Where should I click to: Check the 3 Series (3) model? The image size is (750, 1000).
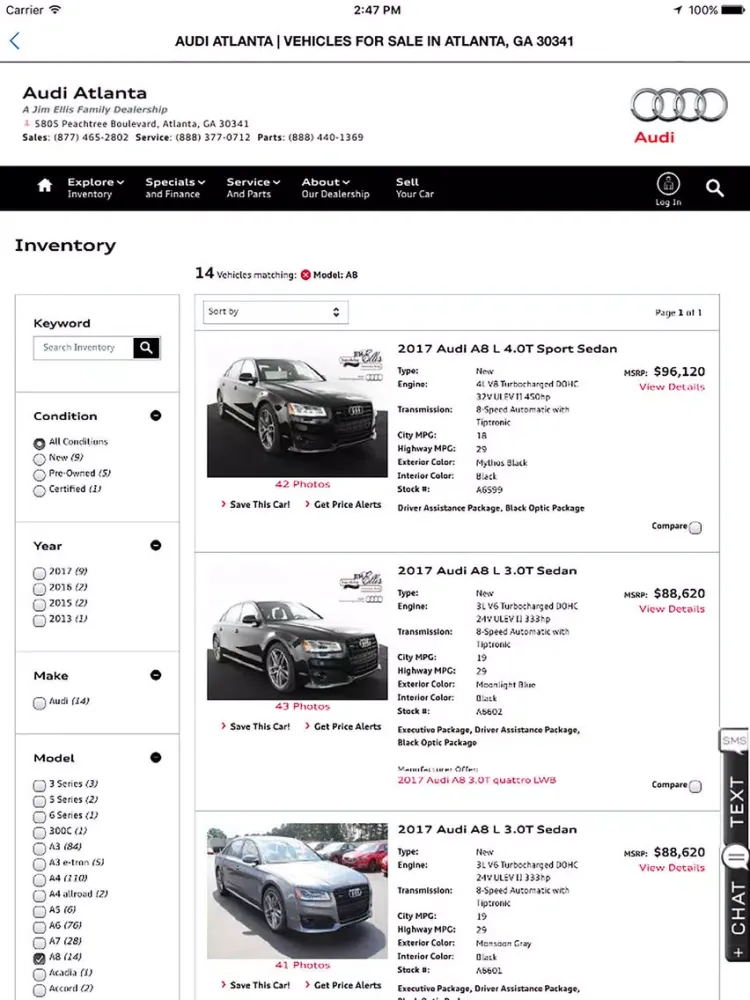[x=40, y=786]
